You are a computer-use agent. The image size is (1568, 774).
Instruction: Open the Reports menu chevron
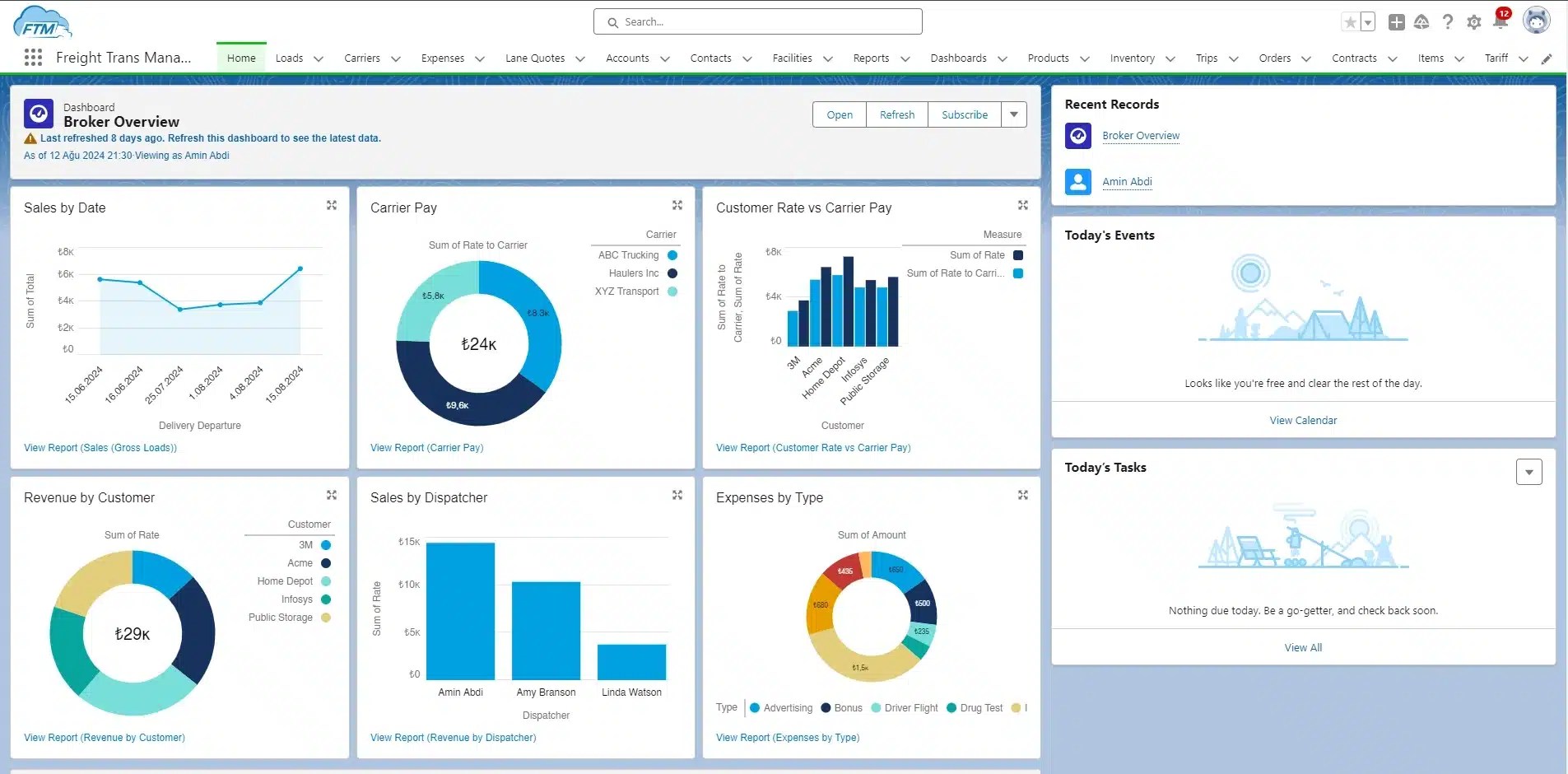(x=905, y=58)
